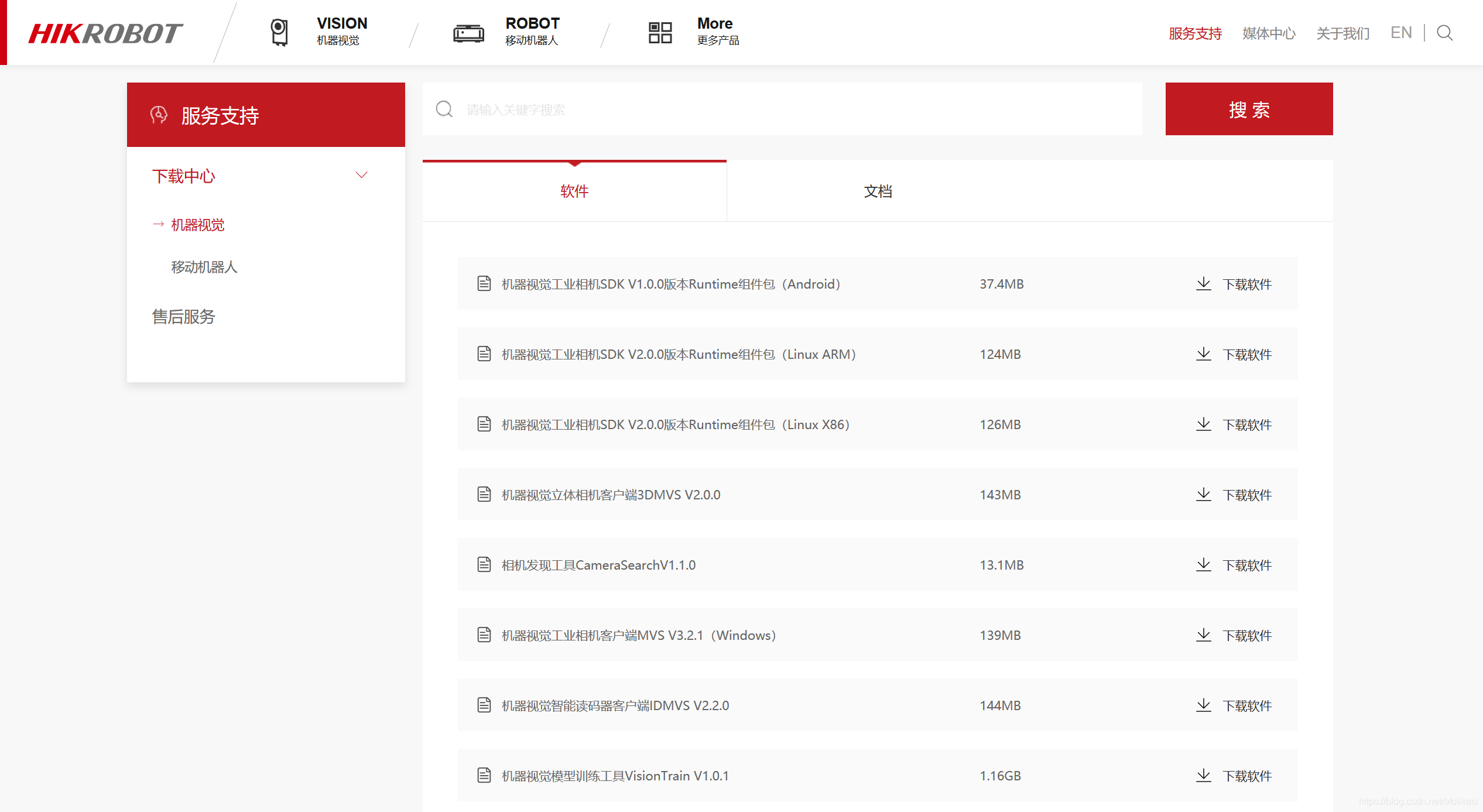Click download icon for Android SDK package
1483x812 pixels.
[x=1203, y=284]
